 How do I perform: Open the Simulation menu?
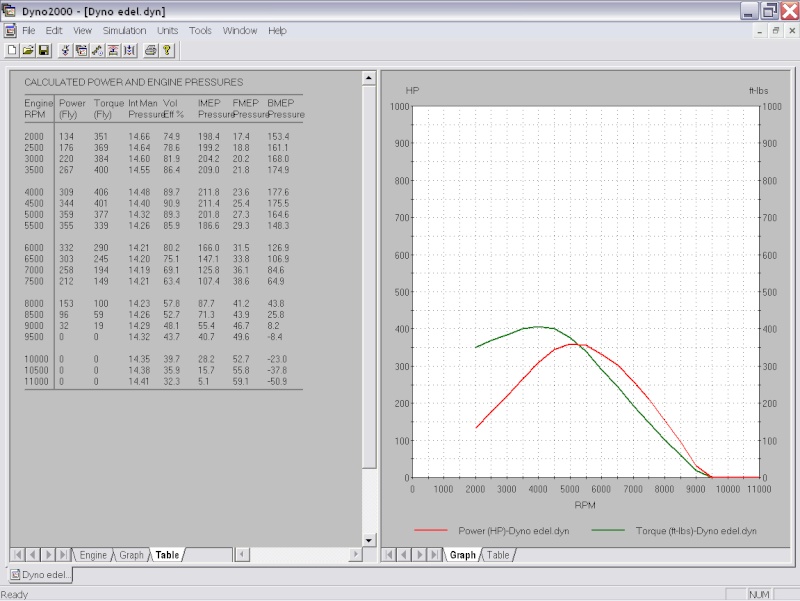click(x=124, y=31)
